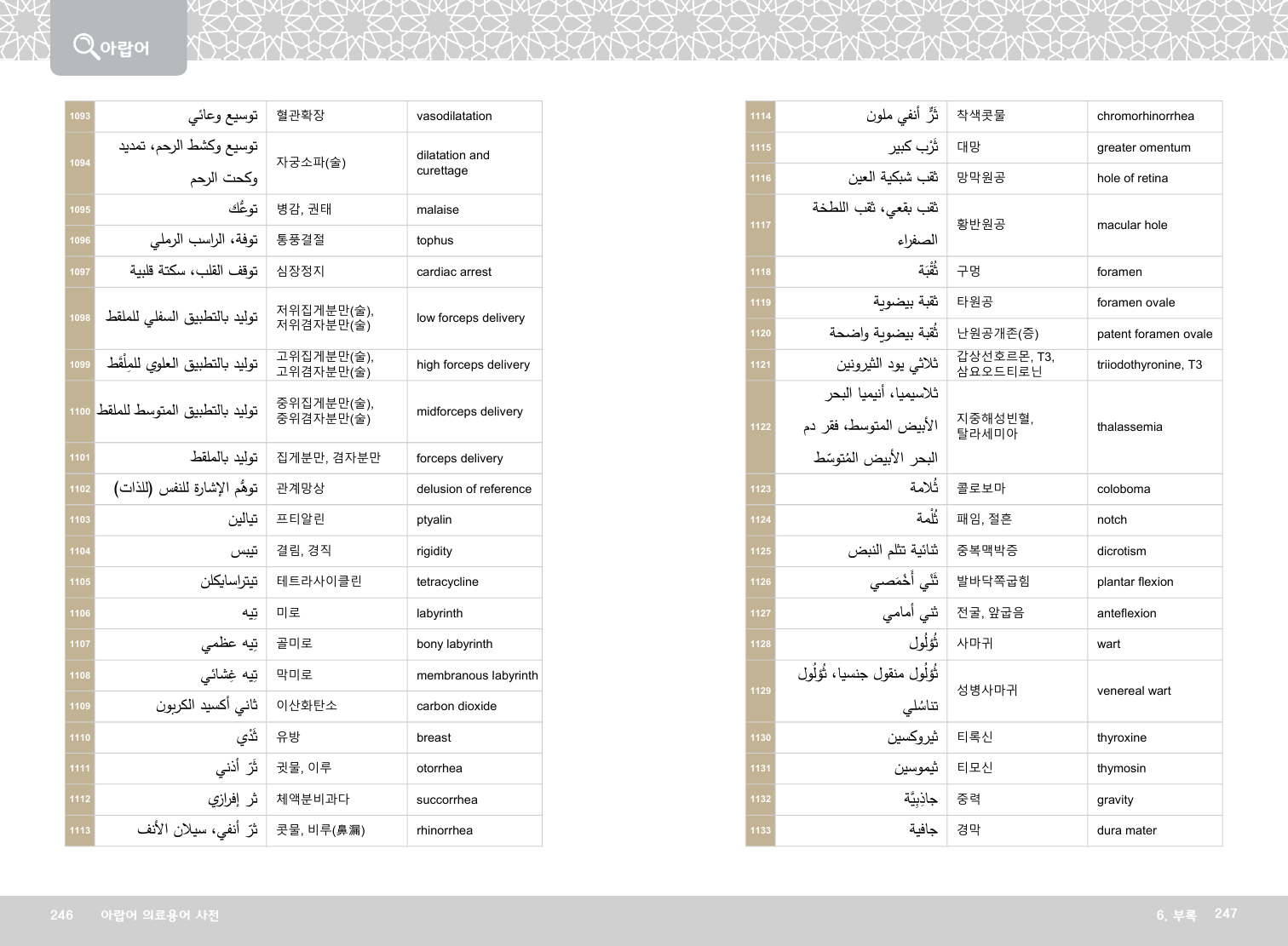The height and width of the screenshot is (946, 1288).
Task: Click the 'rhinorrhea' entry
Action: coord(445,830)
